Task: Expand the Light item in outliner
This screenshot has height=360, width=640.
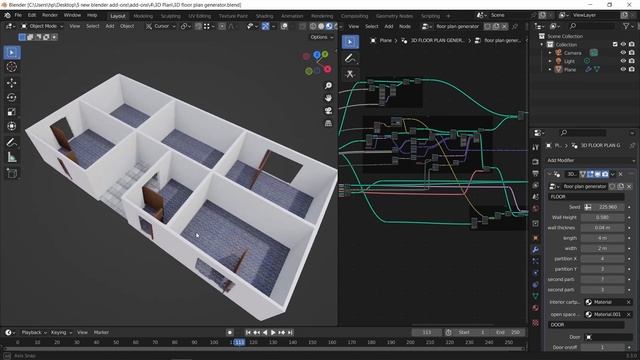Action: [x=550, y=61]
